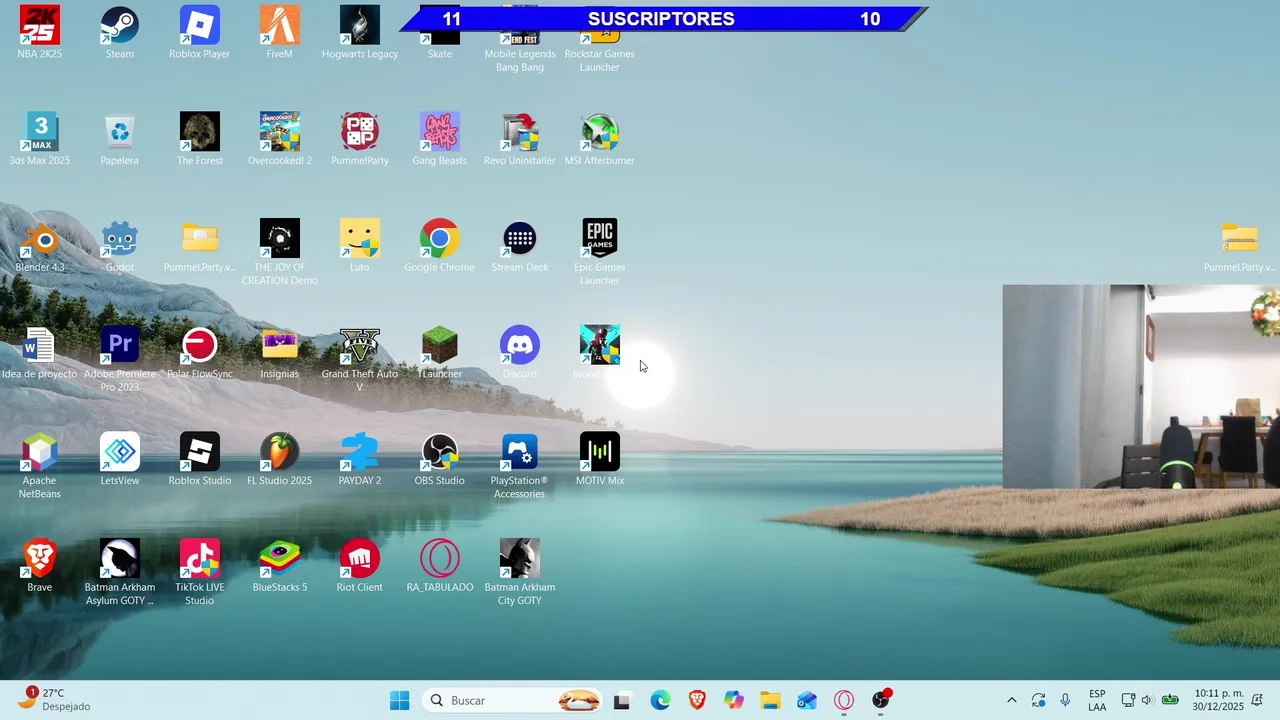Image resolution: width=1280 pixels, height=720 pixels.
Task: Open Brave browser from the taskbar
Action: coord(697,701)
